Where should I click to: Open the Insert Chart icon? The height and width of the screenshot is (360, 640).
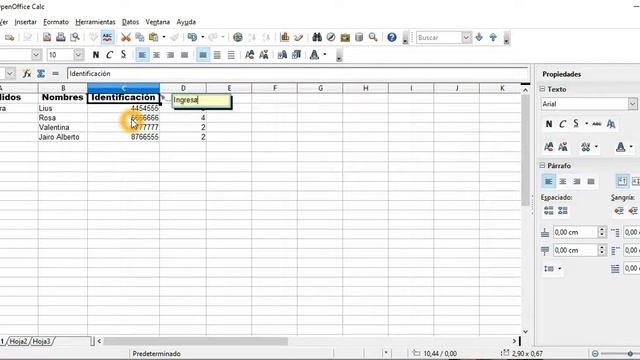point(285,38)
